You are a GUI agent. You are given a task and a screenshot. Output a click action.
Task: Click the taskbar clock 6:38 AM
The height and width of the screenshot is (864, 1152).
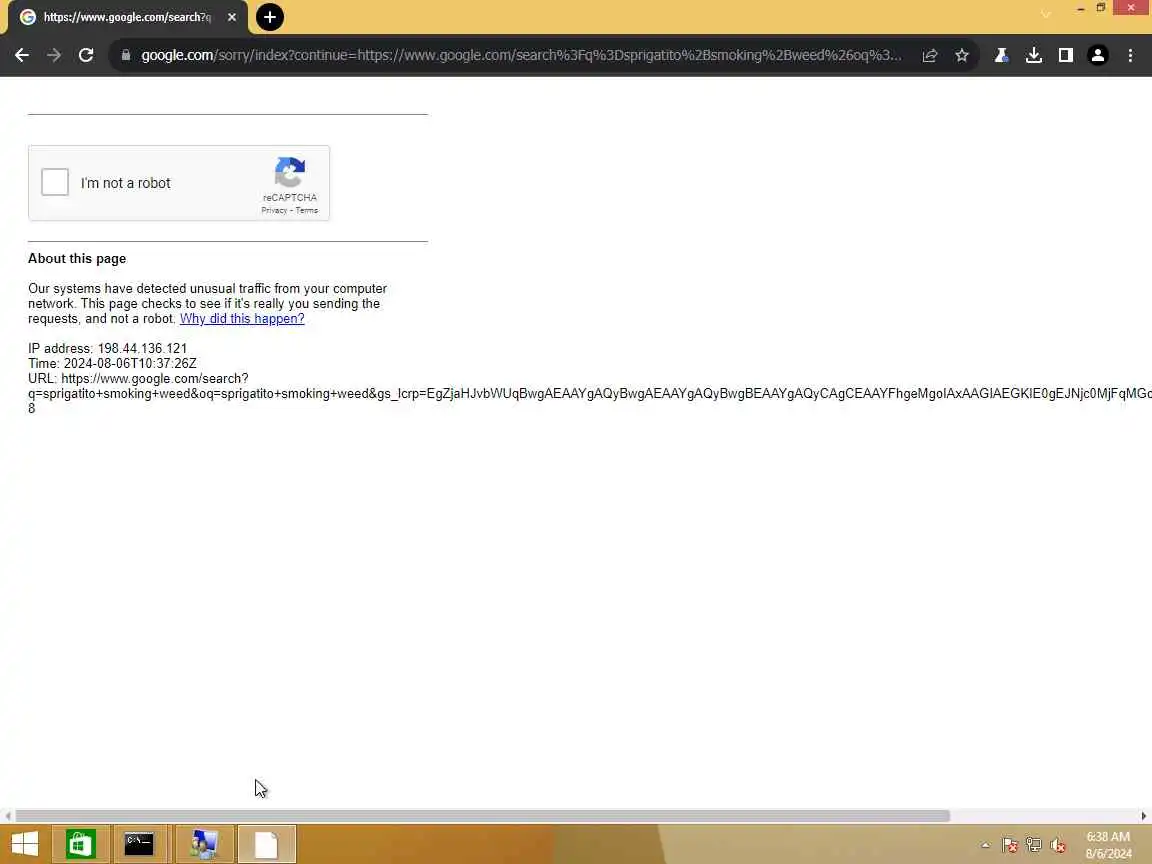(1108, 837)
